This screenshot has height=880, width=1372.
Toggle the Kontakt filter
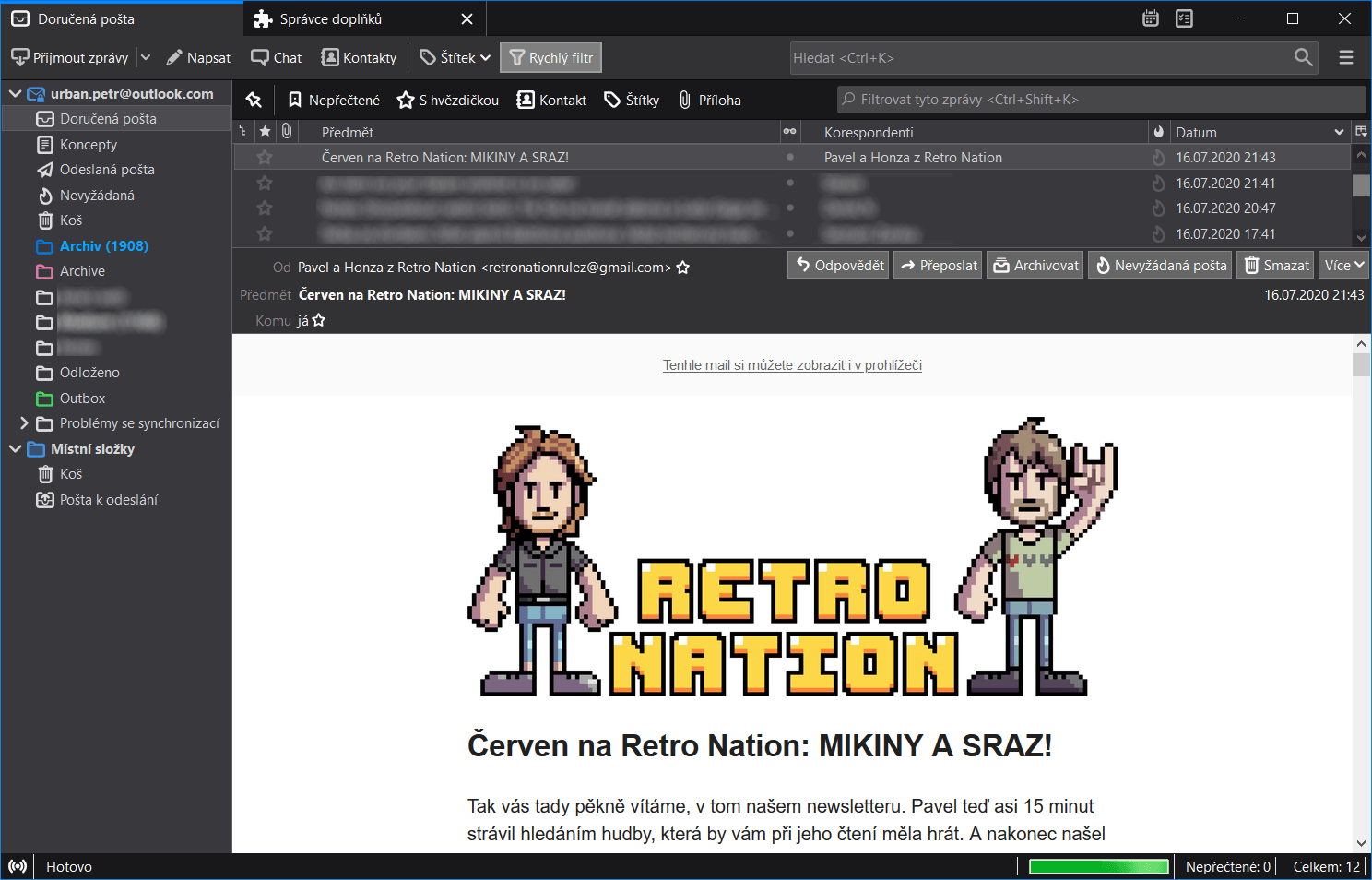pos(551,100)
